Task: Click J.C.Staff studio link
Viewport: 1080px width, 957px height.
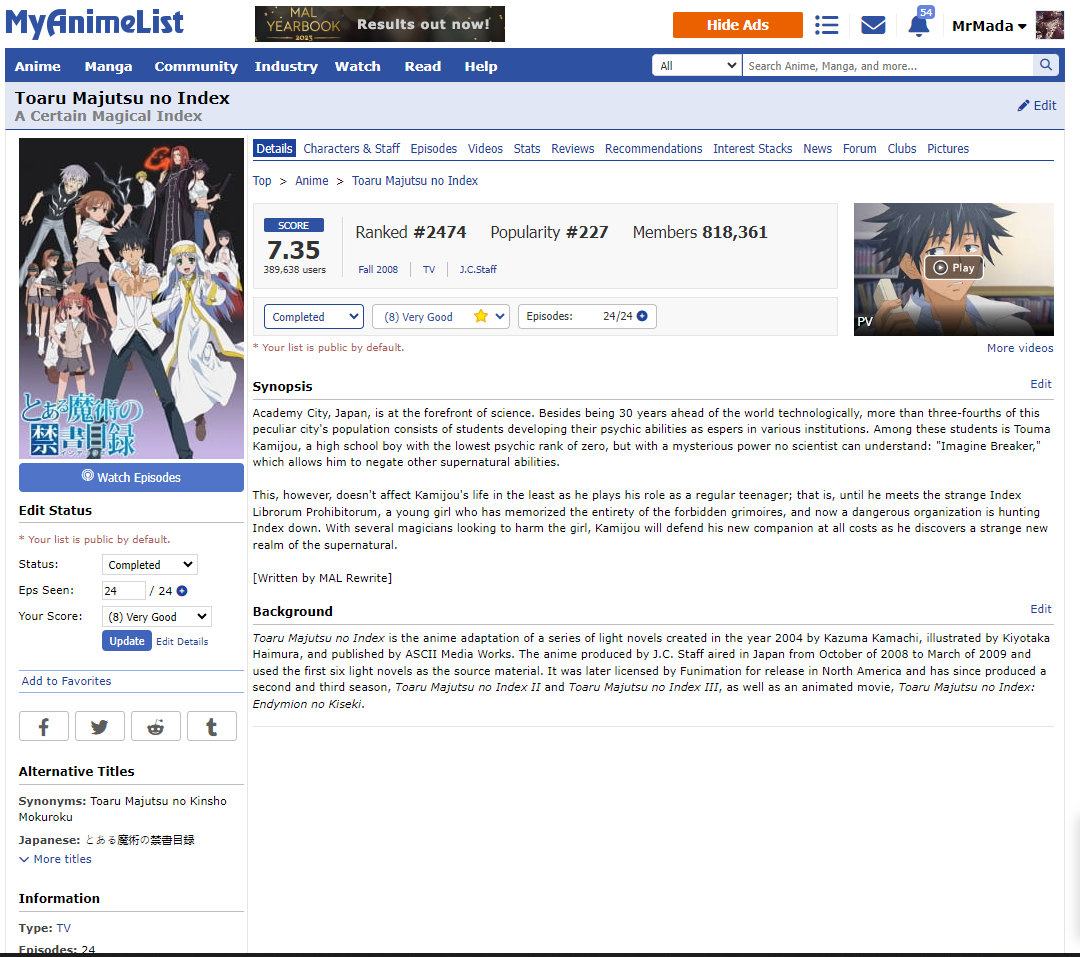Action: [x=477, y=269]
